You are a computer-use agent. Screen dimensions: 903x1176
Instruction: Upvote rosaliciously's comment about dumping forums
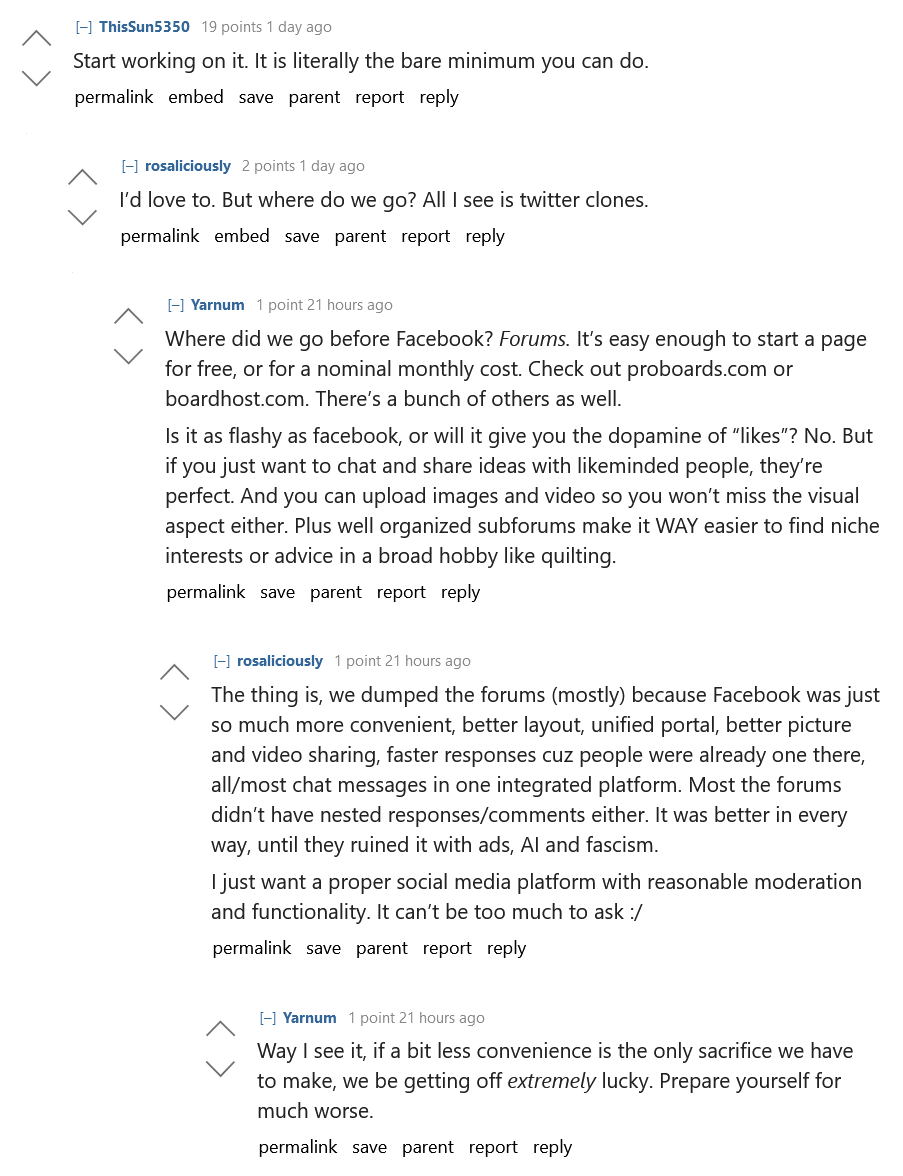pyautogui.click(x=174, y=673)
